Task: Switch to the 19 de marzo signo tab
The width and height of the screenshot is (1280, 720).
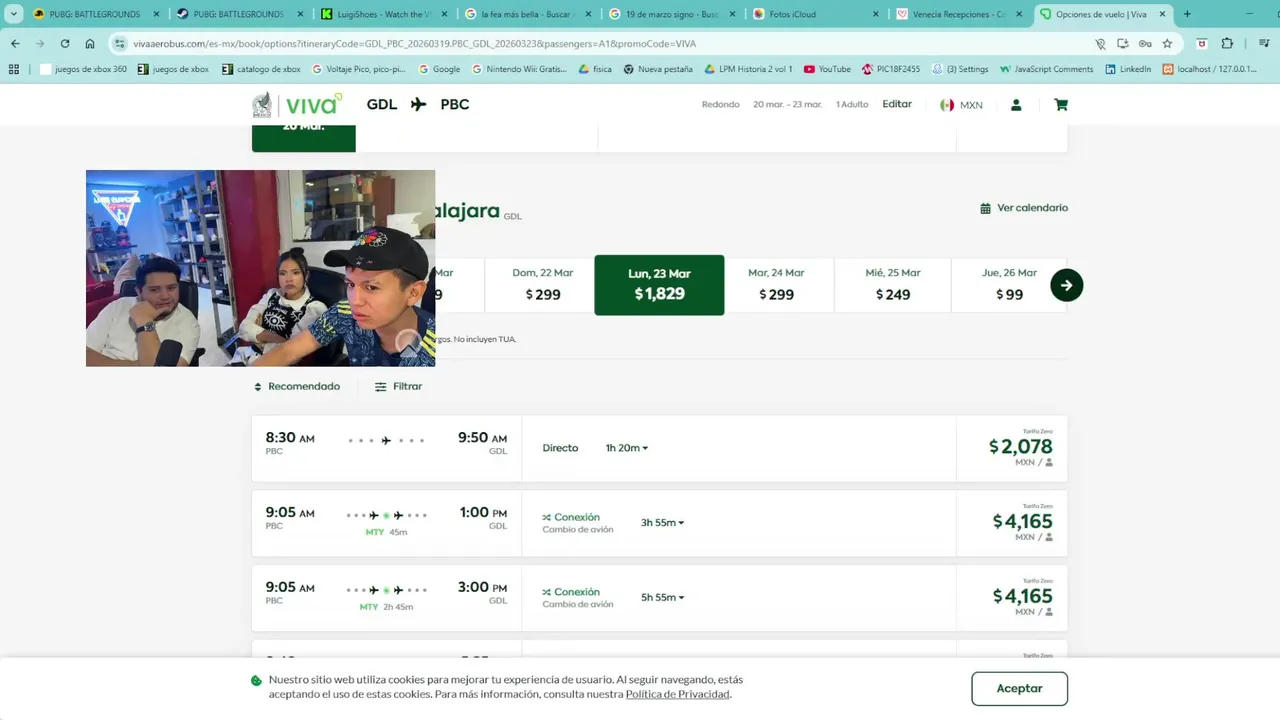Action: [673, 14]
